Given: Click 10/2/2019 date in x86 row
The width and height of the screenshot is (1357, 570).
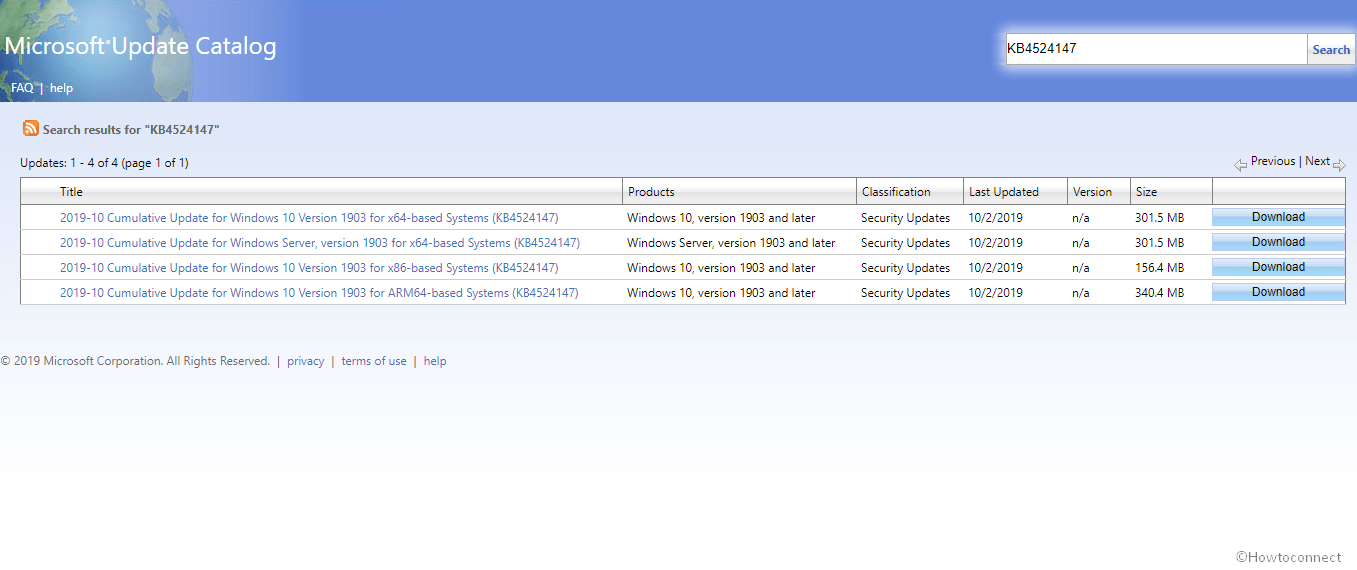Looking at the screenshot, I should coord(995,268).
